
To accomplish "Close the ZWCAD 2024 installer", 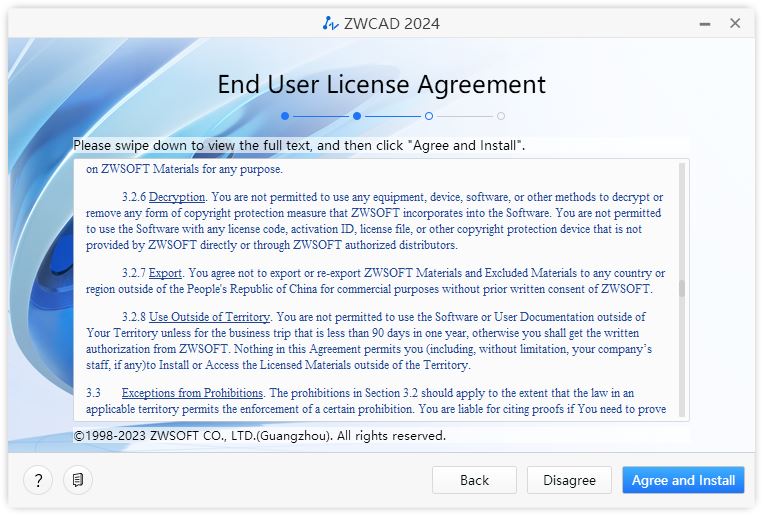I will (x=735, y=23).
